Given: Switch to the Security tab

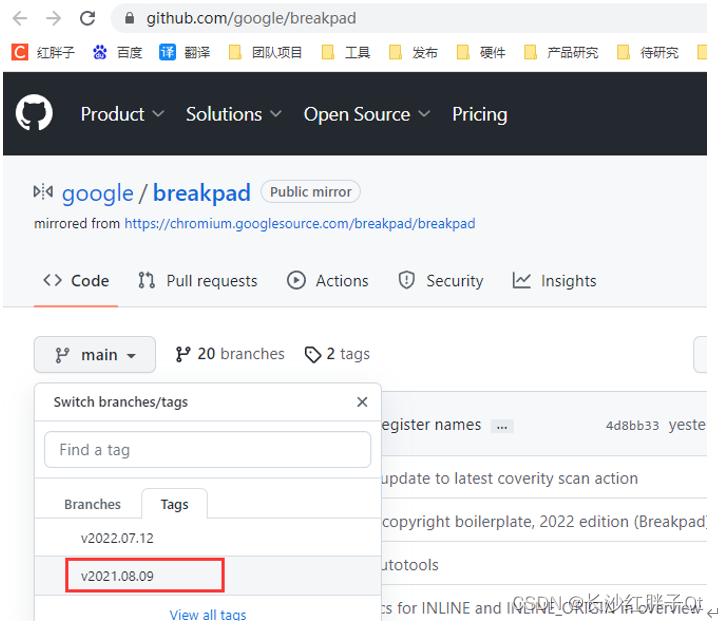Looking at the screenshot, I should [441, 281].
